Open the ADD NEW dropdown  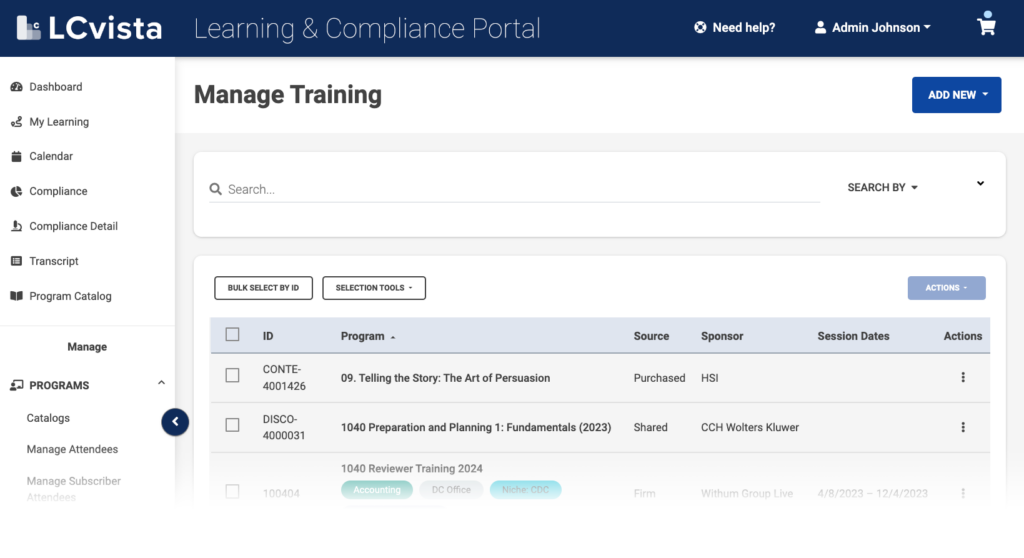point(956,95)
